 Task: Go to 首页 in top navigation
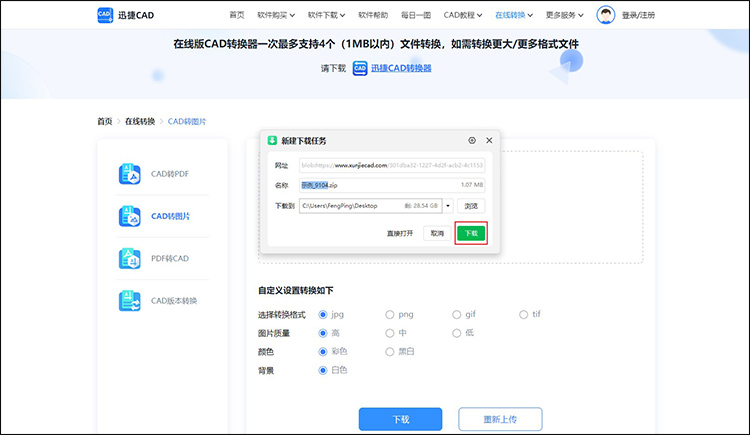click(x=237, y=15)
